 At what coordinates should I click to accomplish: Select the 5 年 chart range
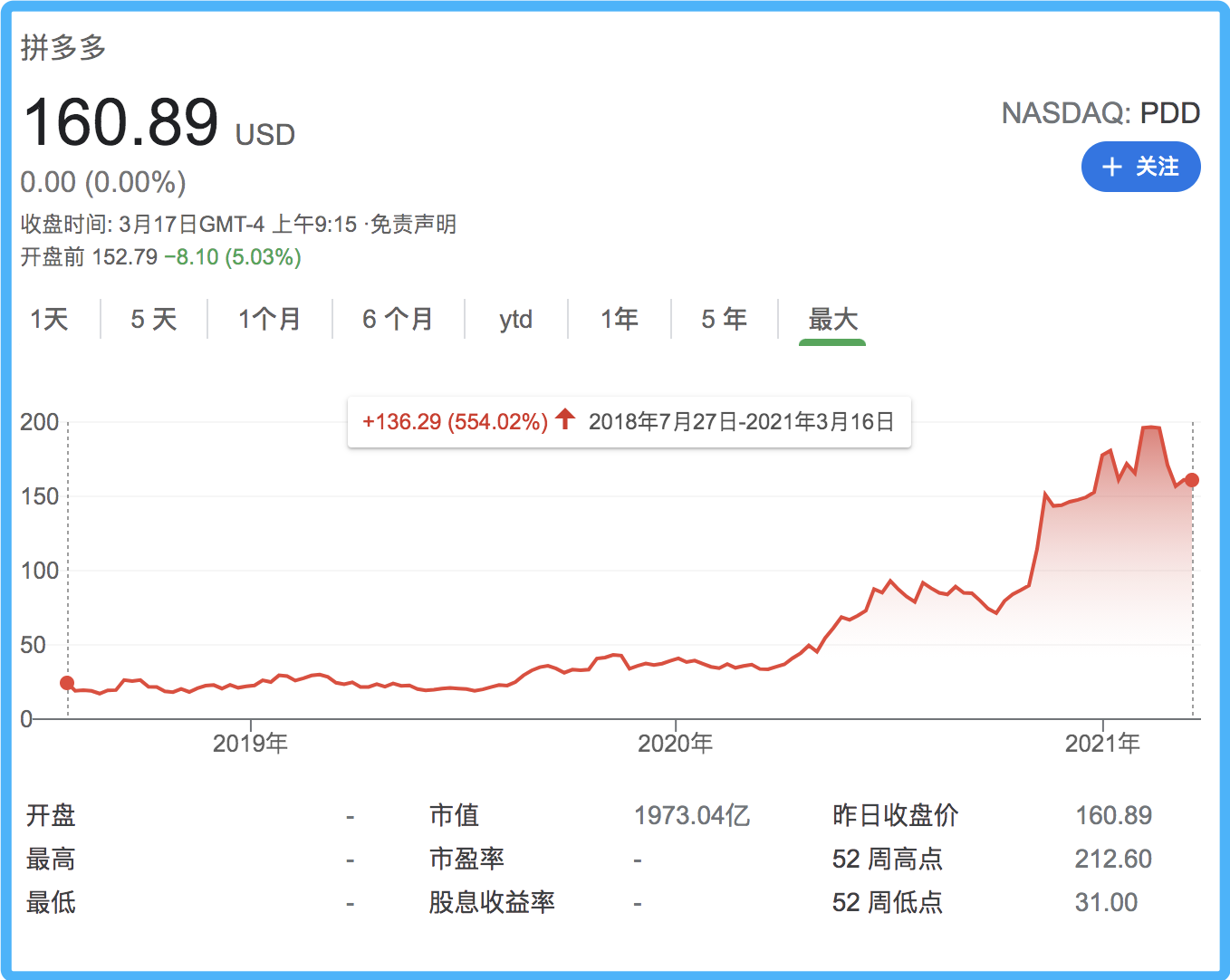click(x=724, y=319)
